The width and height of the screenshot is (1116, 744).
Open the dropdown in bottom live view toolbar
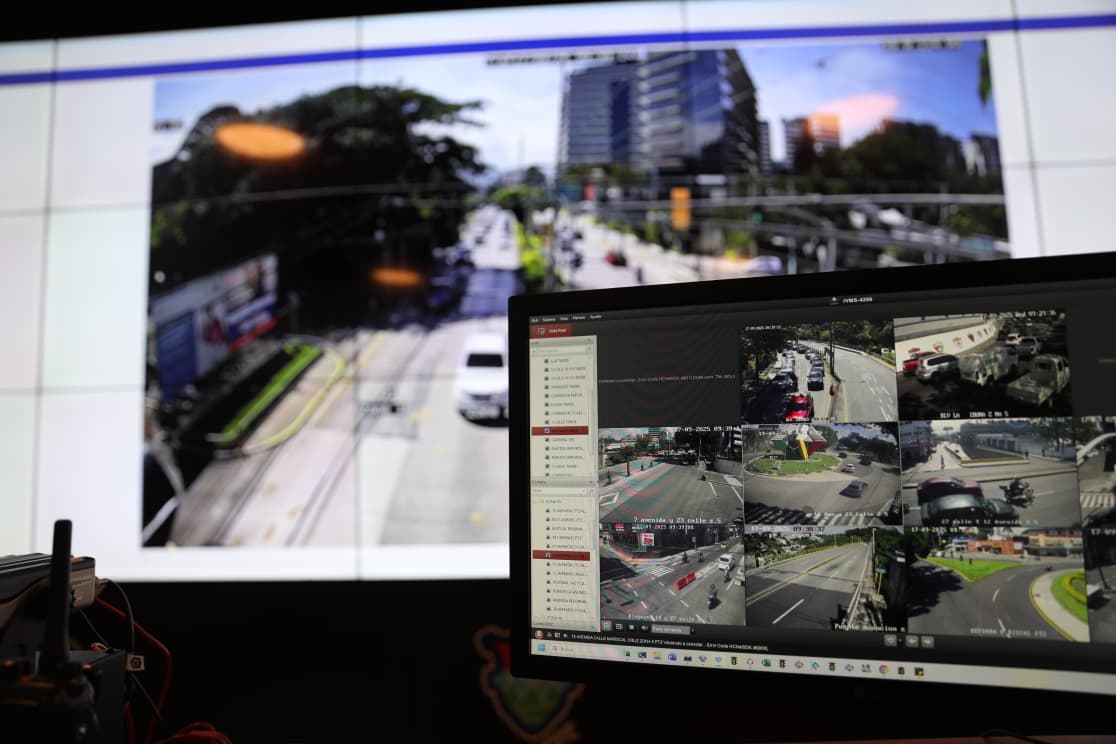click(672, 630)
